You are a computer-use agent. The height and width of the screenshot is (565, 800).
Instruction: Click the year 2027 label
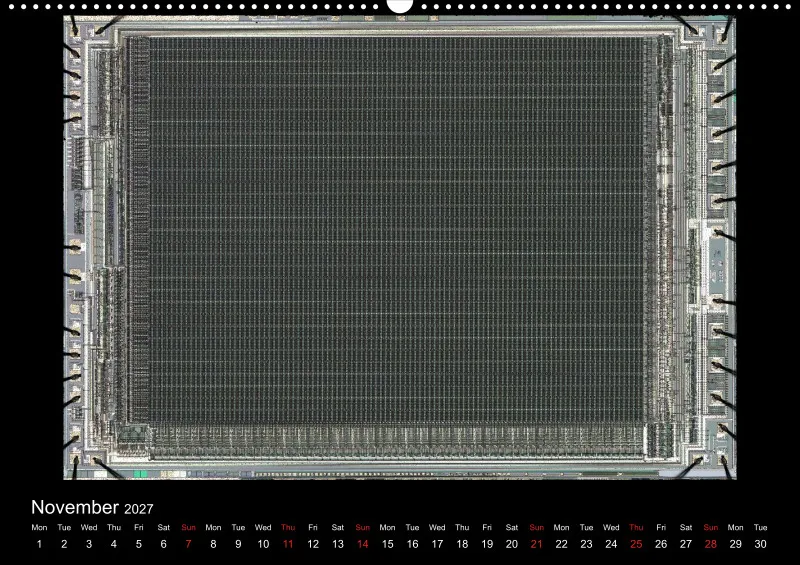coord(139,509)
